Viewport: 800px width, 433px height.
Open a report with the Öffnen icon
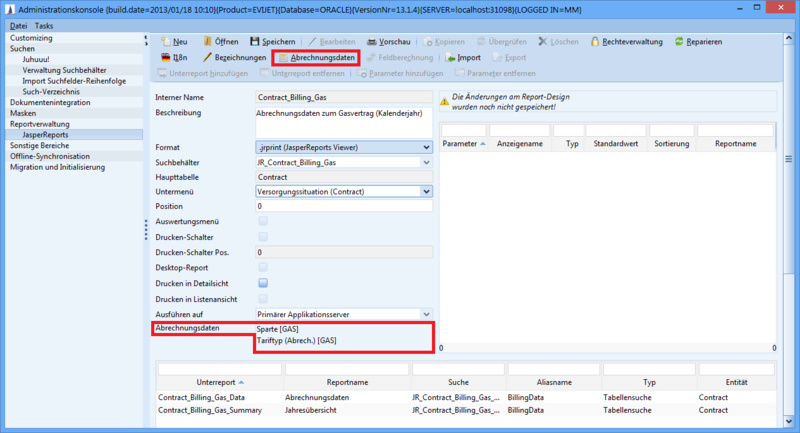pyautogui.click(x=208, y=42)
